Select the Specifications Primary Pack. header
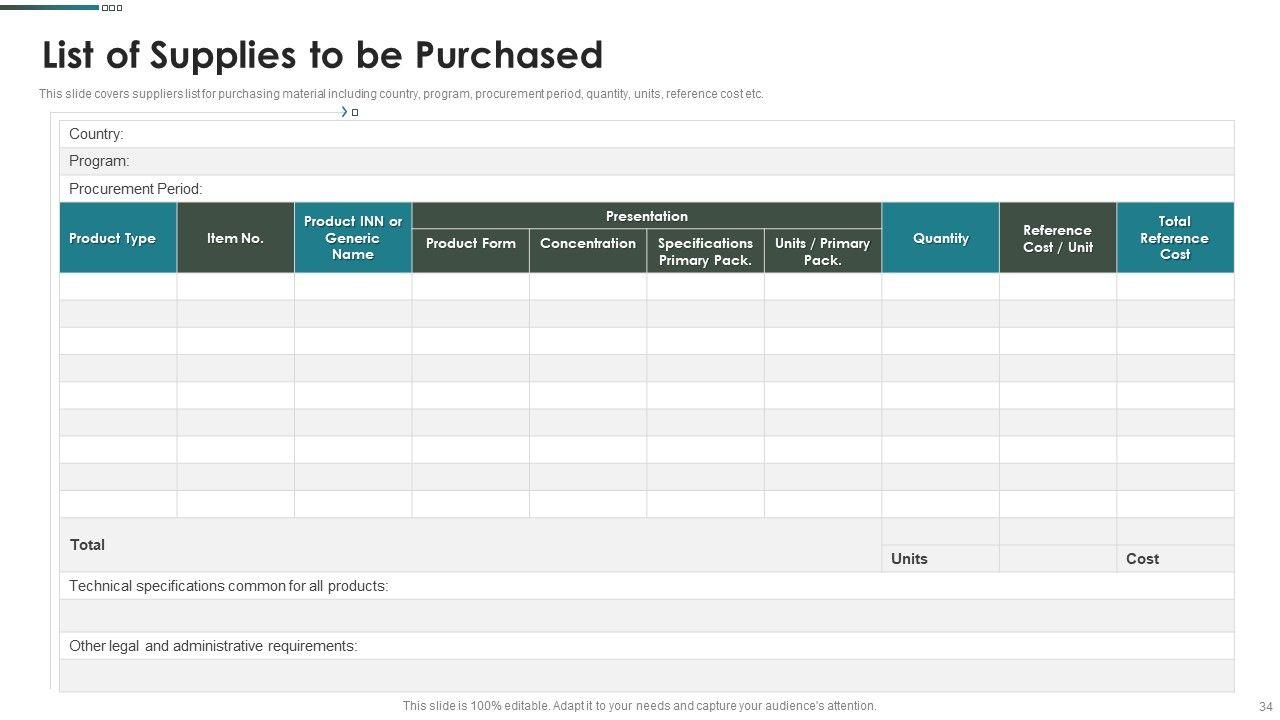This screenshot has width=1280, height=720. pyautogui.click(x=705, y=252)
